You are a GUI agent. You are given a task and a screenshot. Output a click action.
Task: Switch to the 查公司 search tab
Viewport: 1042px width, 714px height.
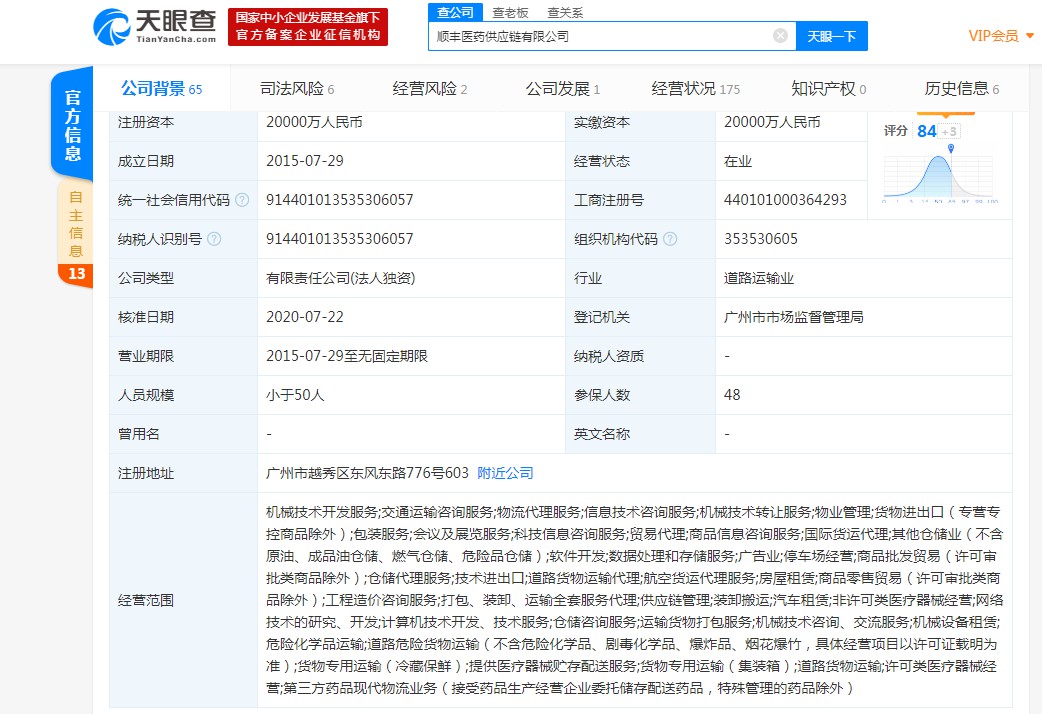coord(455,13)
